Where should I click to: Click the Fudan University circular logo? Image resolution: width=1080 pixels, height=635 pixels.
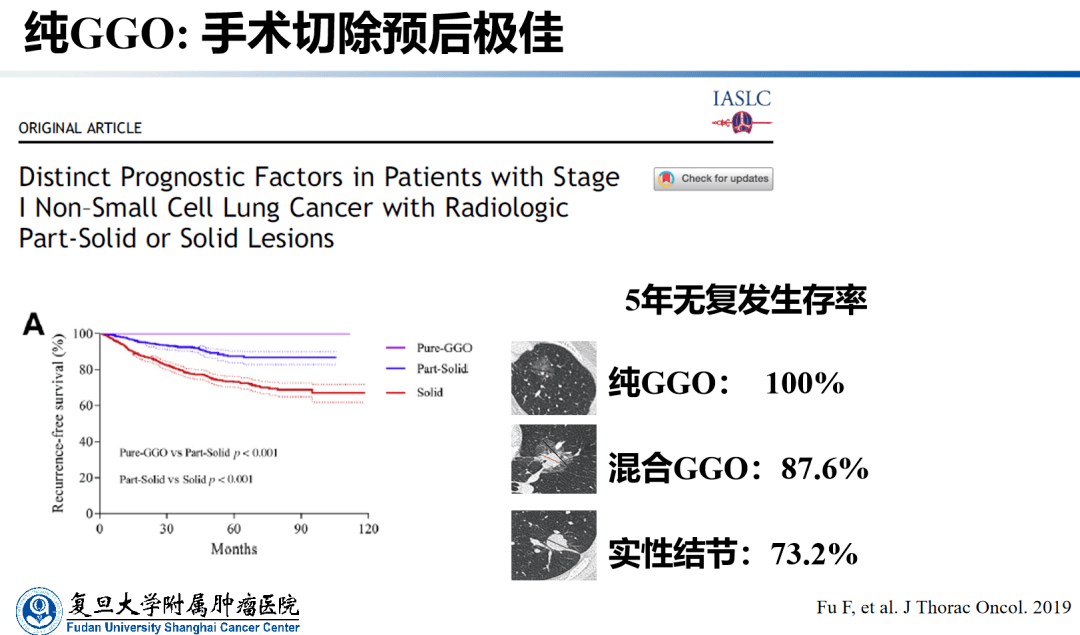coord(38,609)
